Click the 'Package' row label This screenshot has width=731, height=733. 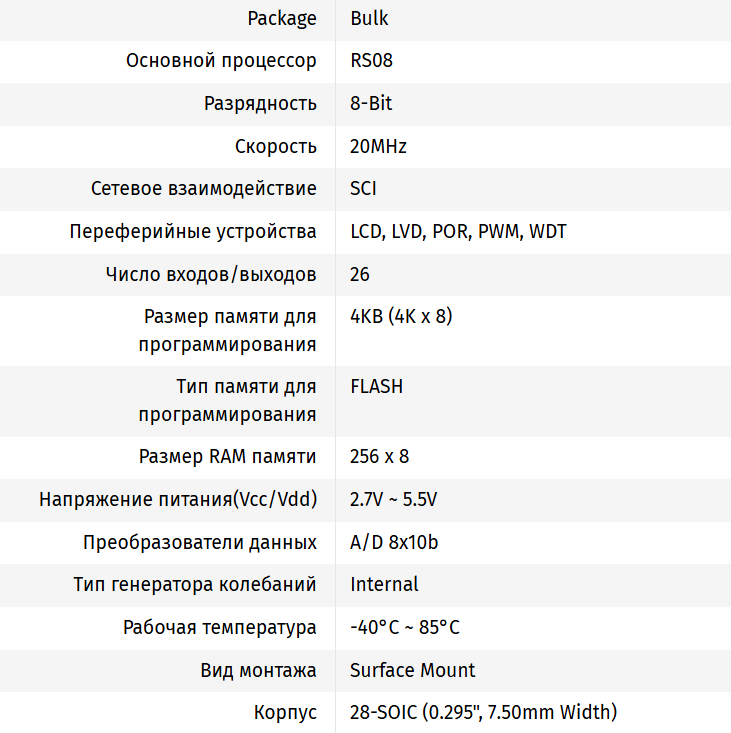tap(282, 18)
